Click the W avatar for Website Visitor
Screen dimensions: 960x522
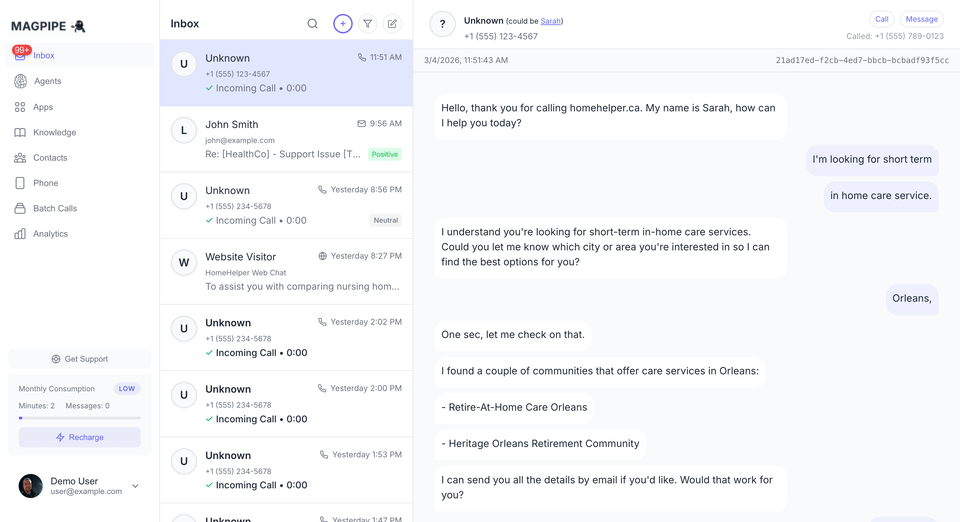[184, 263]
